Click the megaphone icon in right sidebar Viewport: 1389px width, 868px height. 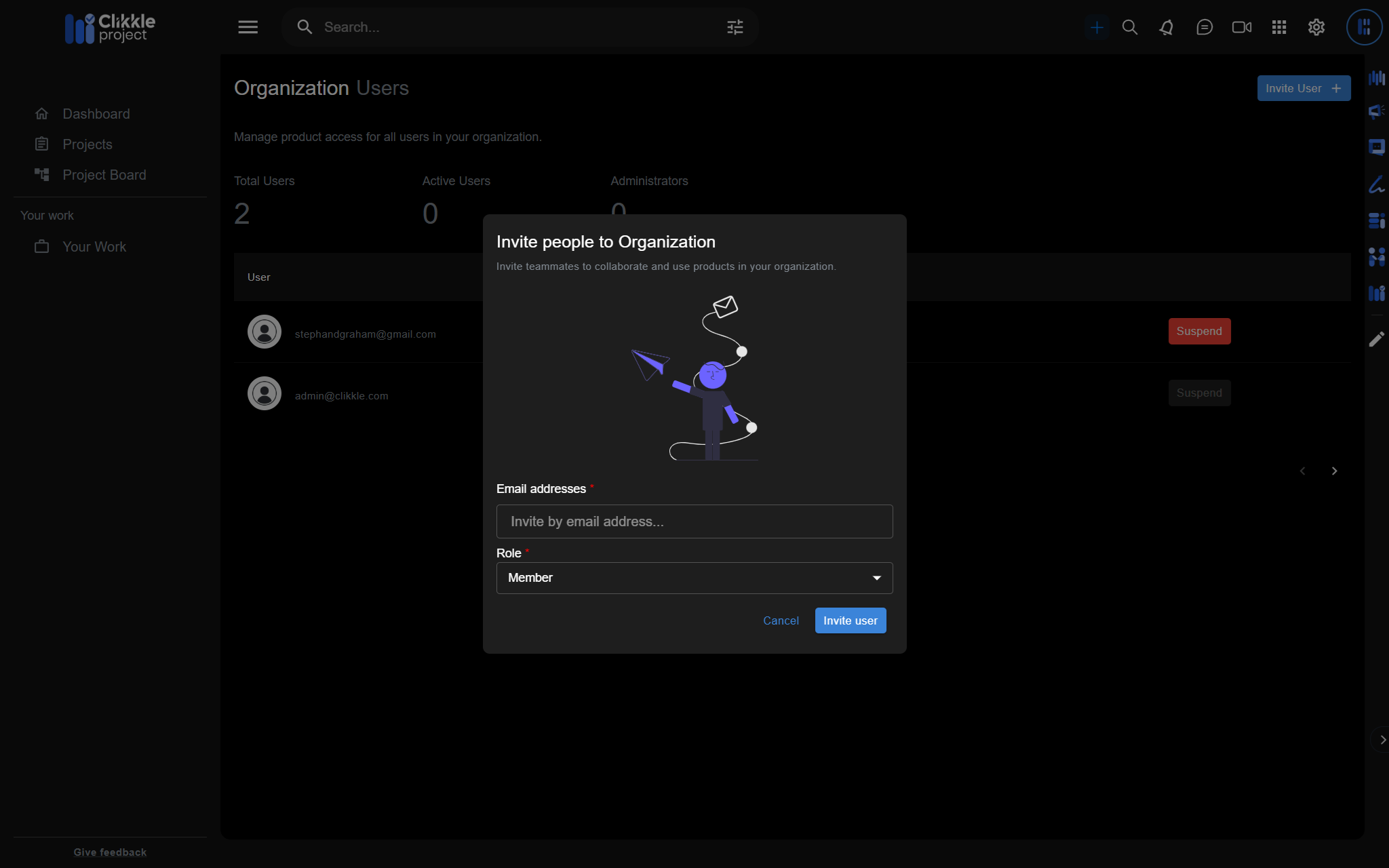1376,111
